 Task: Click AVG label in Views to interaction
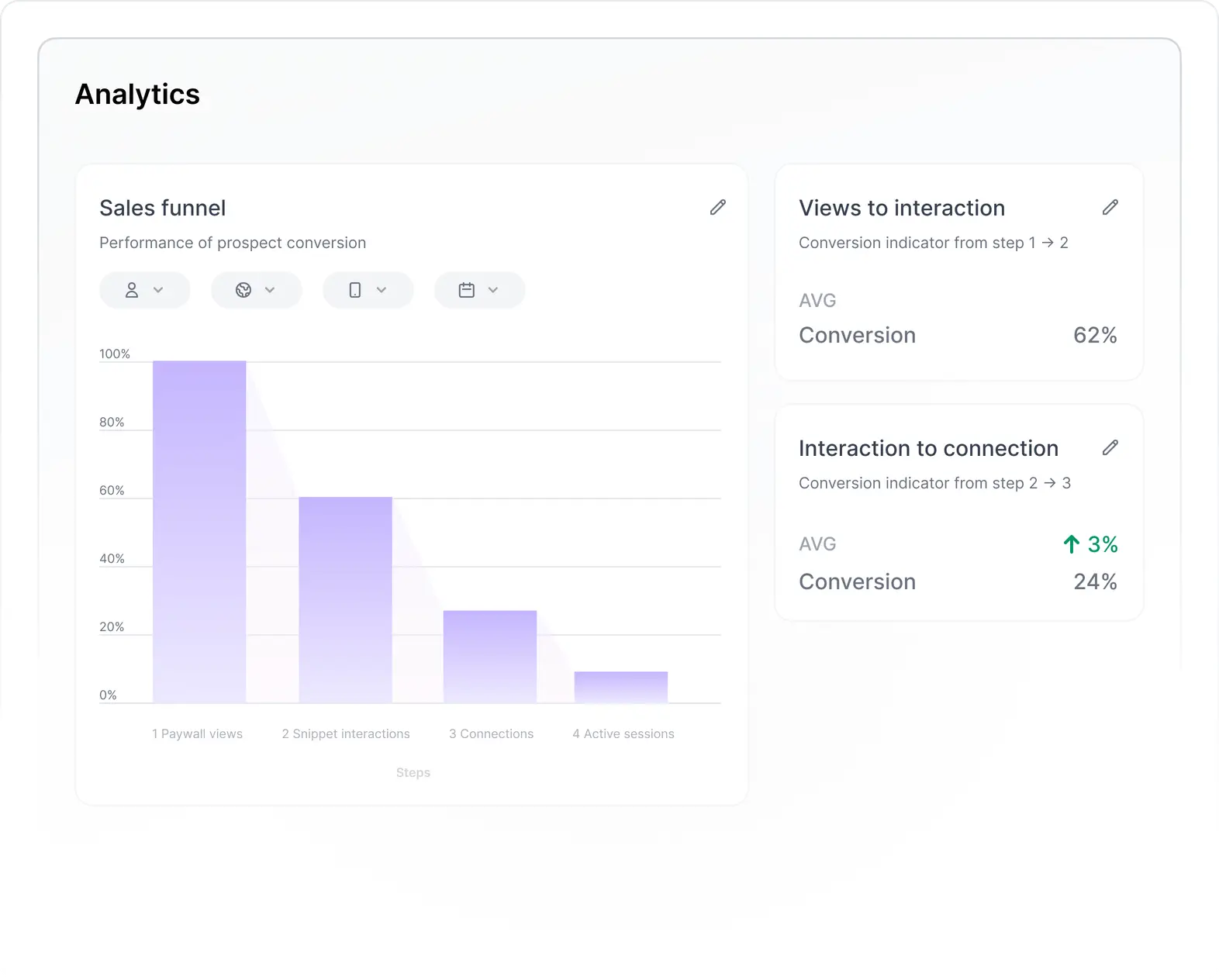click(817, 300)
